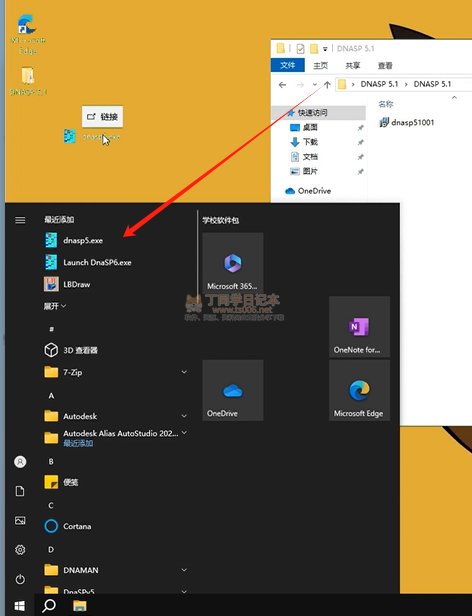Click Explorer title bar properties checkmark icon

point(301,49)
